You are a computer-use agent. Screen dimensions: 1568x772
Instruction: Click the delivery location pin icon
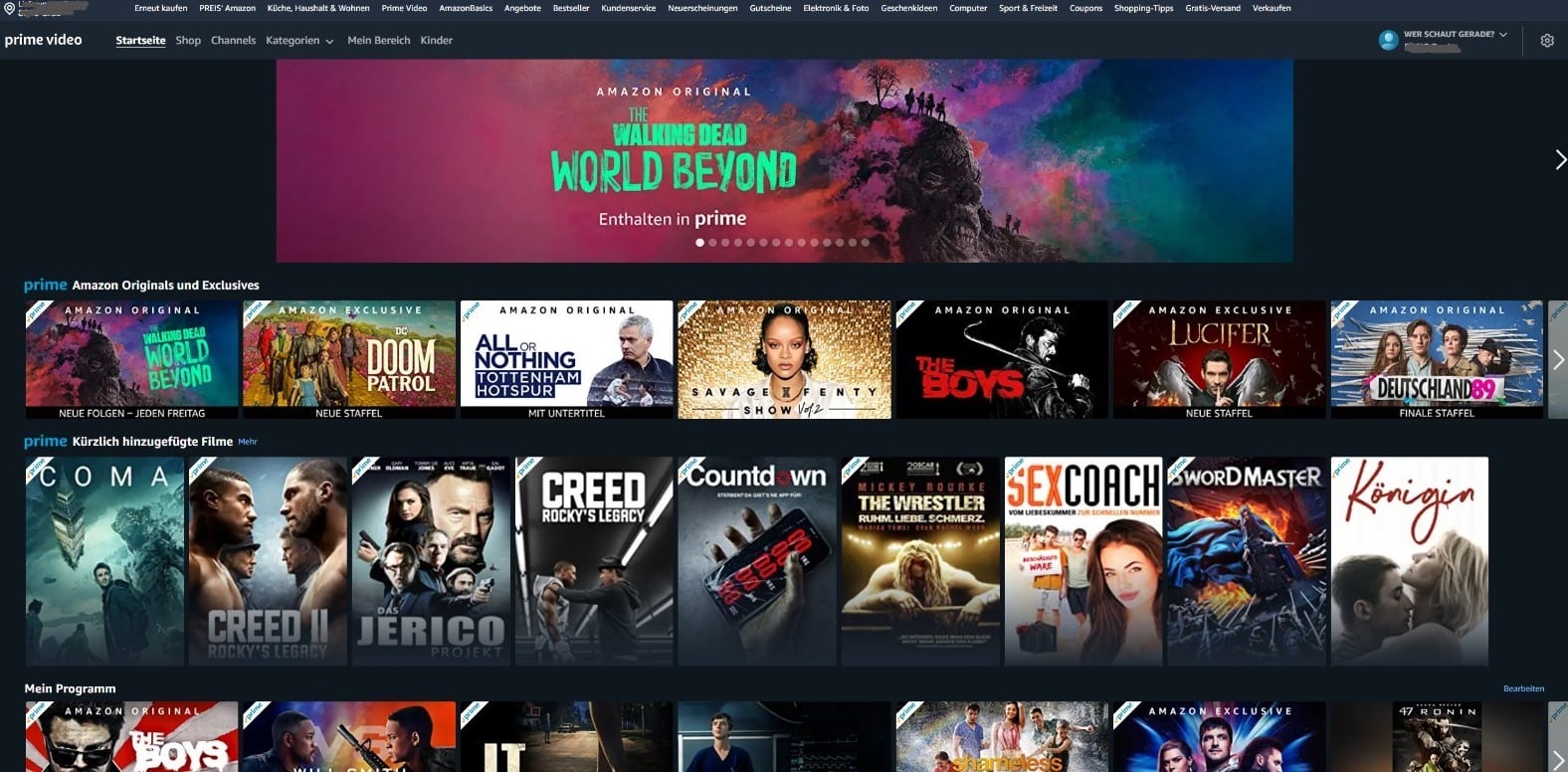click(9, 8)
